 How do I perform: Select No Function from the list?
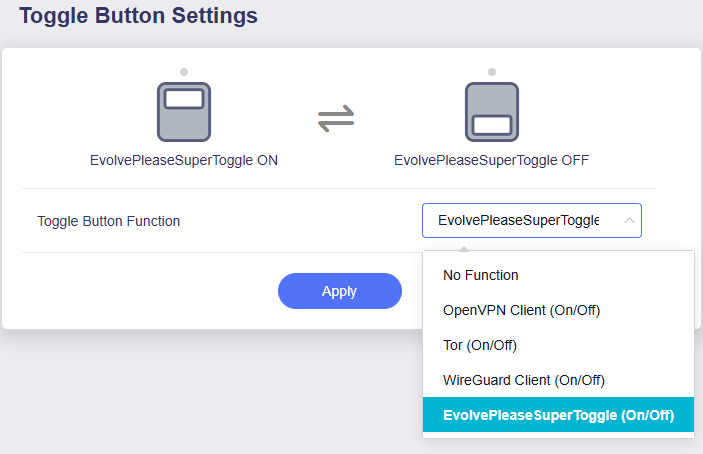[x=481, y=275]
